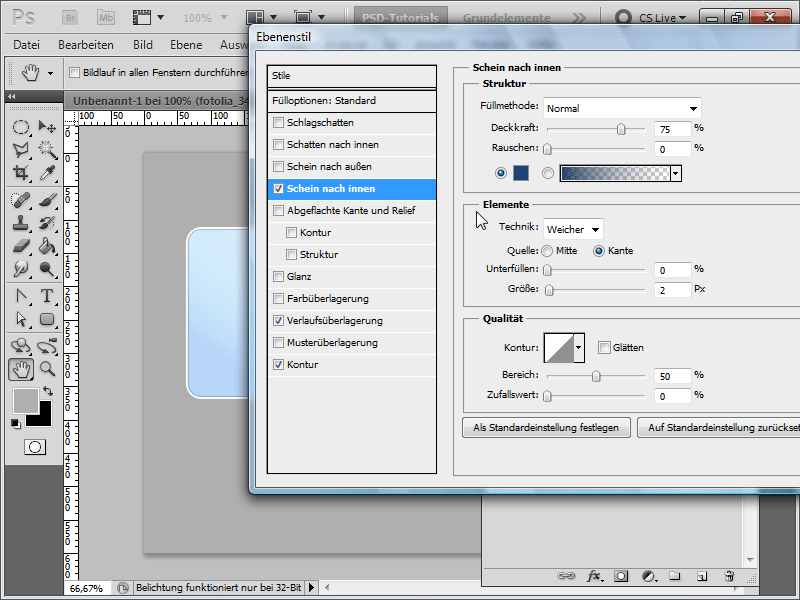
Task: Select the Mitte source radio button
Action: [547, 251]
